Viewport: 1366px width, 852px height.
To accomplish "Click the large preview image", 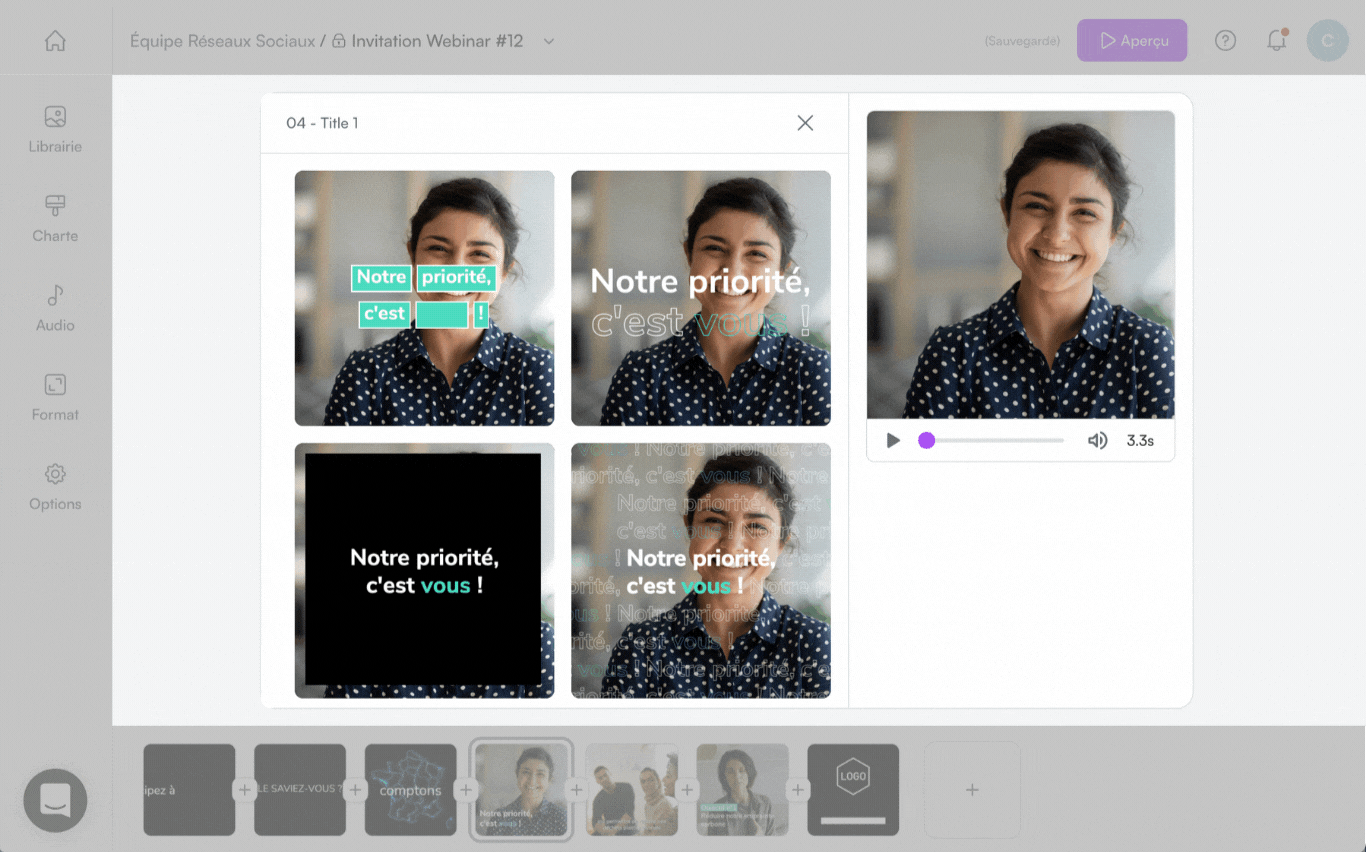I will pyautogui.click(x=1020, y=265).
